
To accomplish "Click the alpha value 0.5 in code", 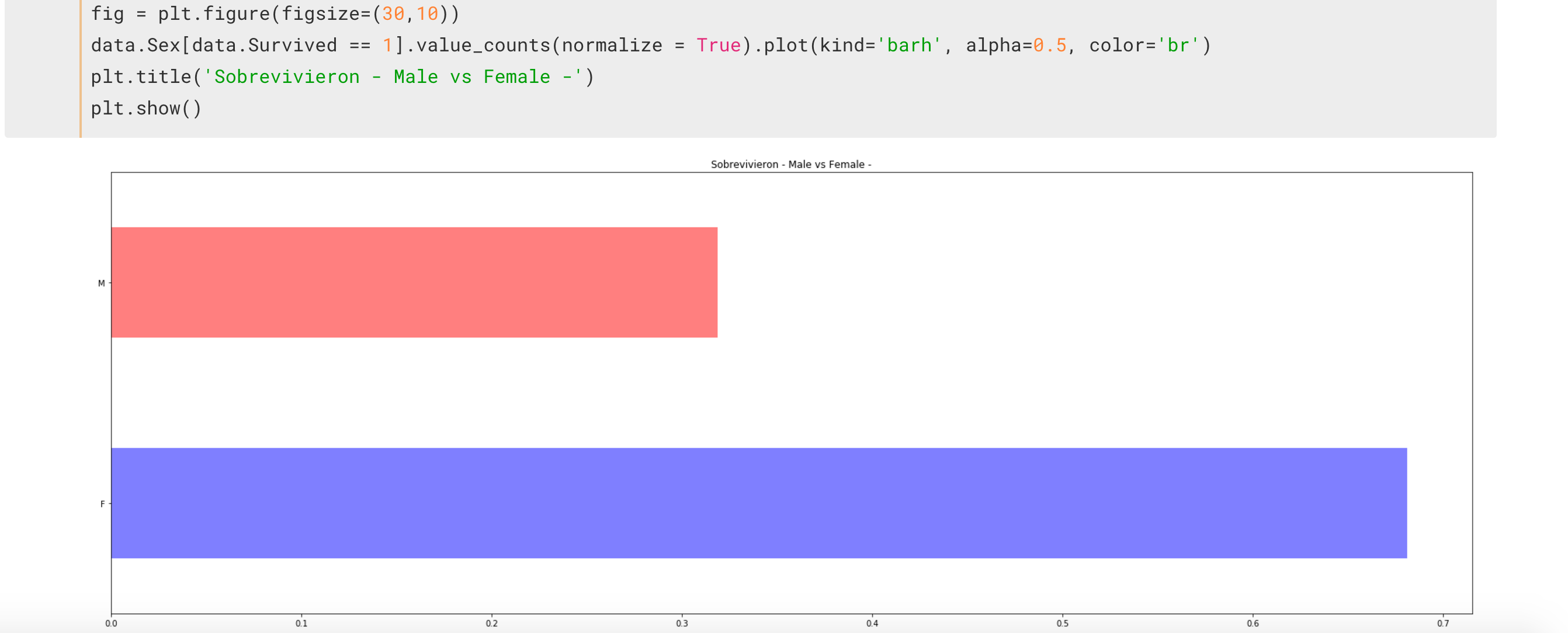I will coord(1049,45).
